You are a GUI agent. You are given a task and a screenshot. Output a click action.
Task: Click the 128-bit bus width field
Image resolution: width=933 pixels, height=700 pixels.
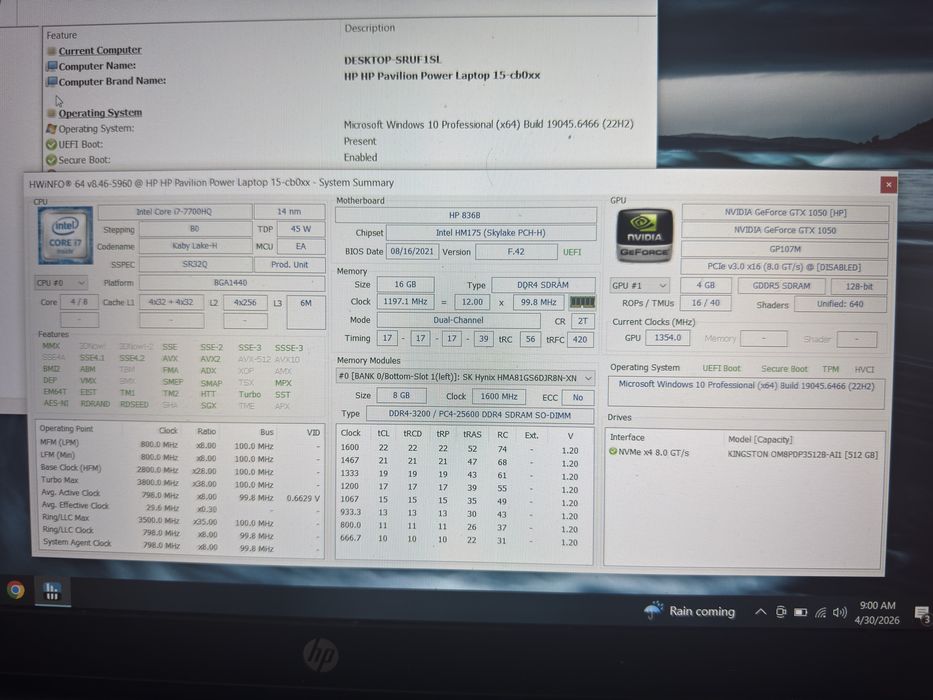859,286
